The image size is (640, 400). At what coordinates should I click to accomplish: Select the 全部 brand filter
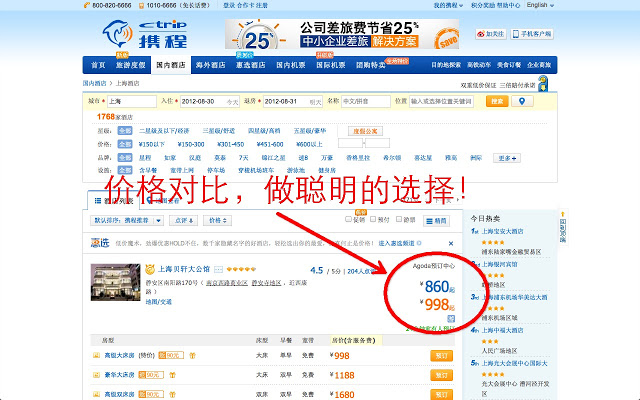(x=125, y=158)
